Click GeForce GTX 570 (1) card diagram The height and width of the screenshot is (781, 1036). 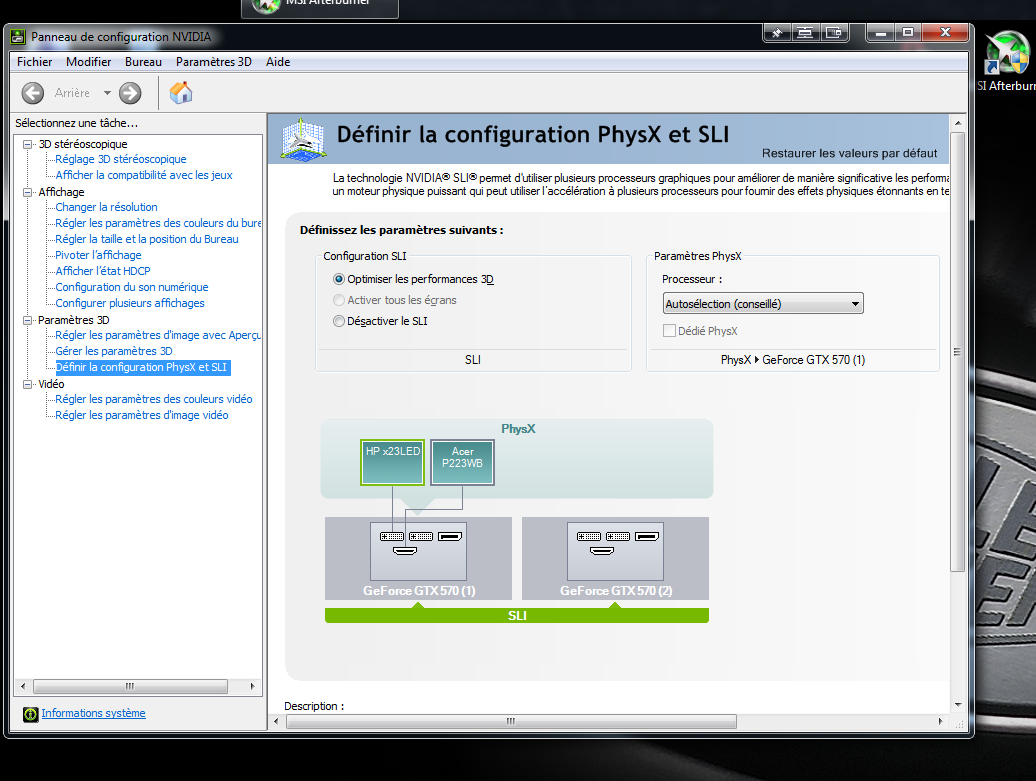418,558
